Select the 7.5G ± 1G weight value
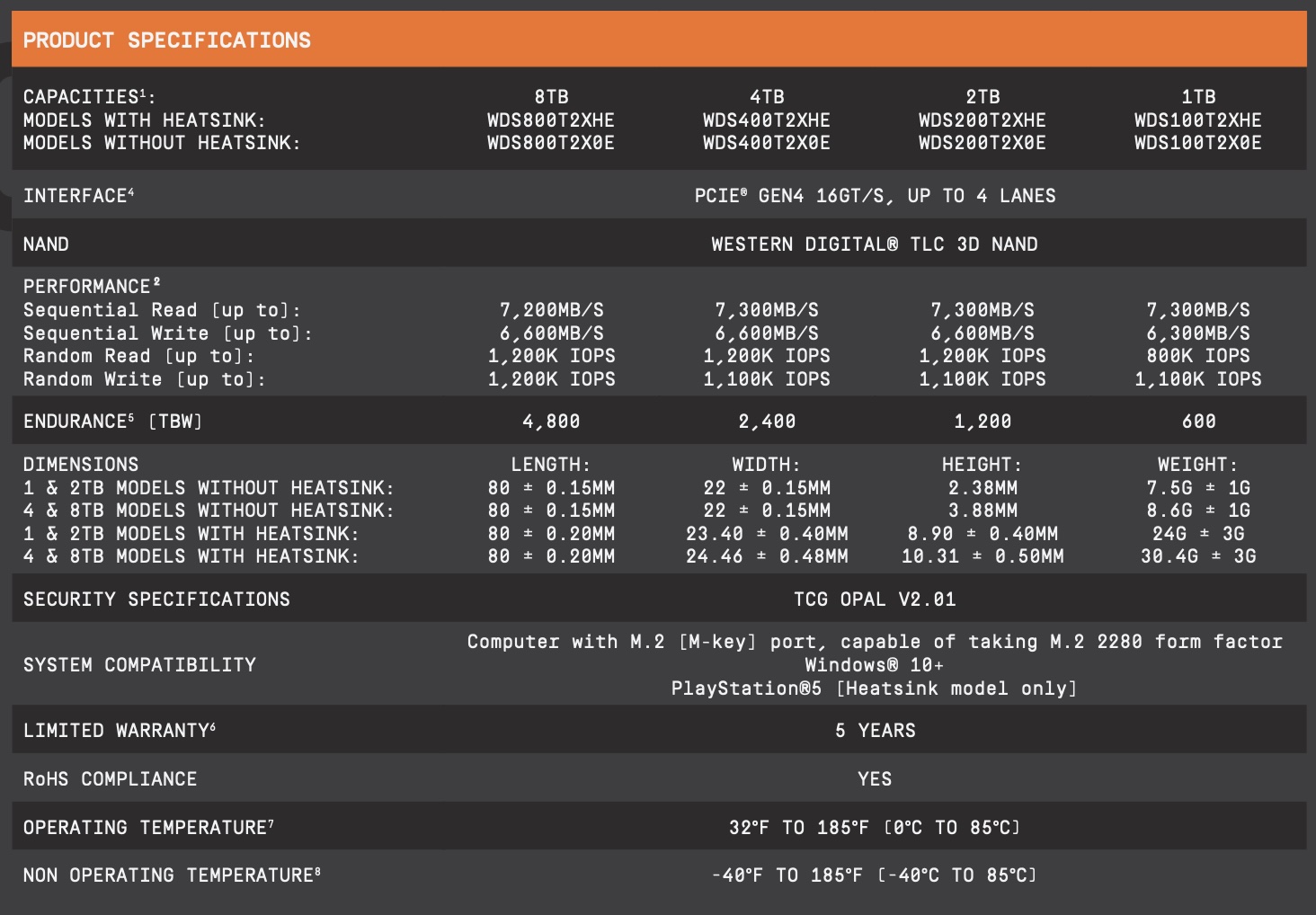 (1198, 488)
